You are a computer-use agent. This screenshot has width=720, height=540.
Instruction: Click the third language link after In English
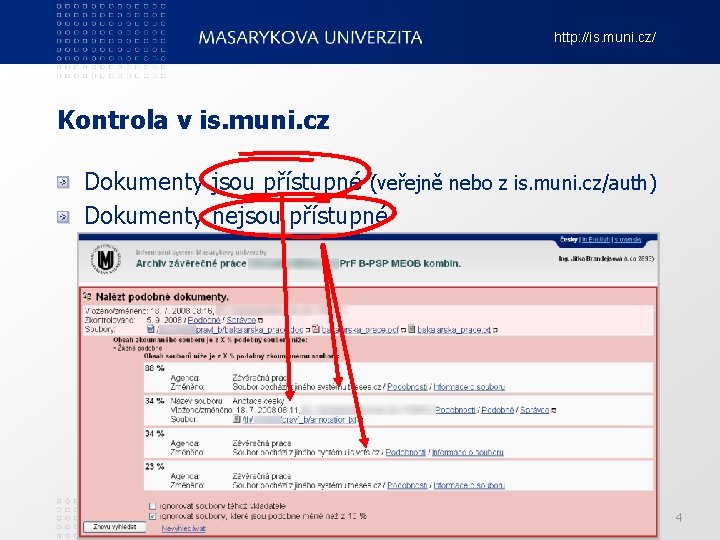pyautogui.click(x=628, y=240)
